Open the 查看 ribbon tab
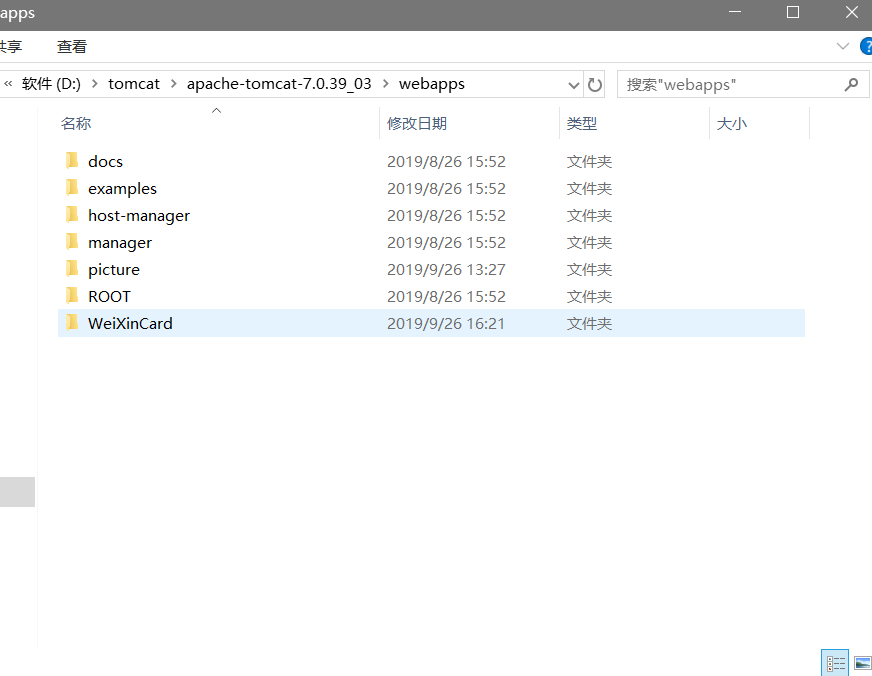Viewport: 872px width, 676px height. (x=72, y=47)
